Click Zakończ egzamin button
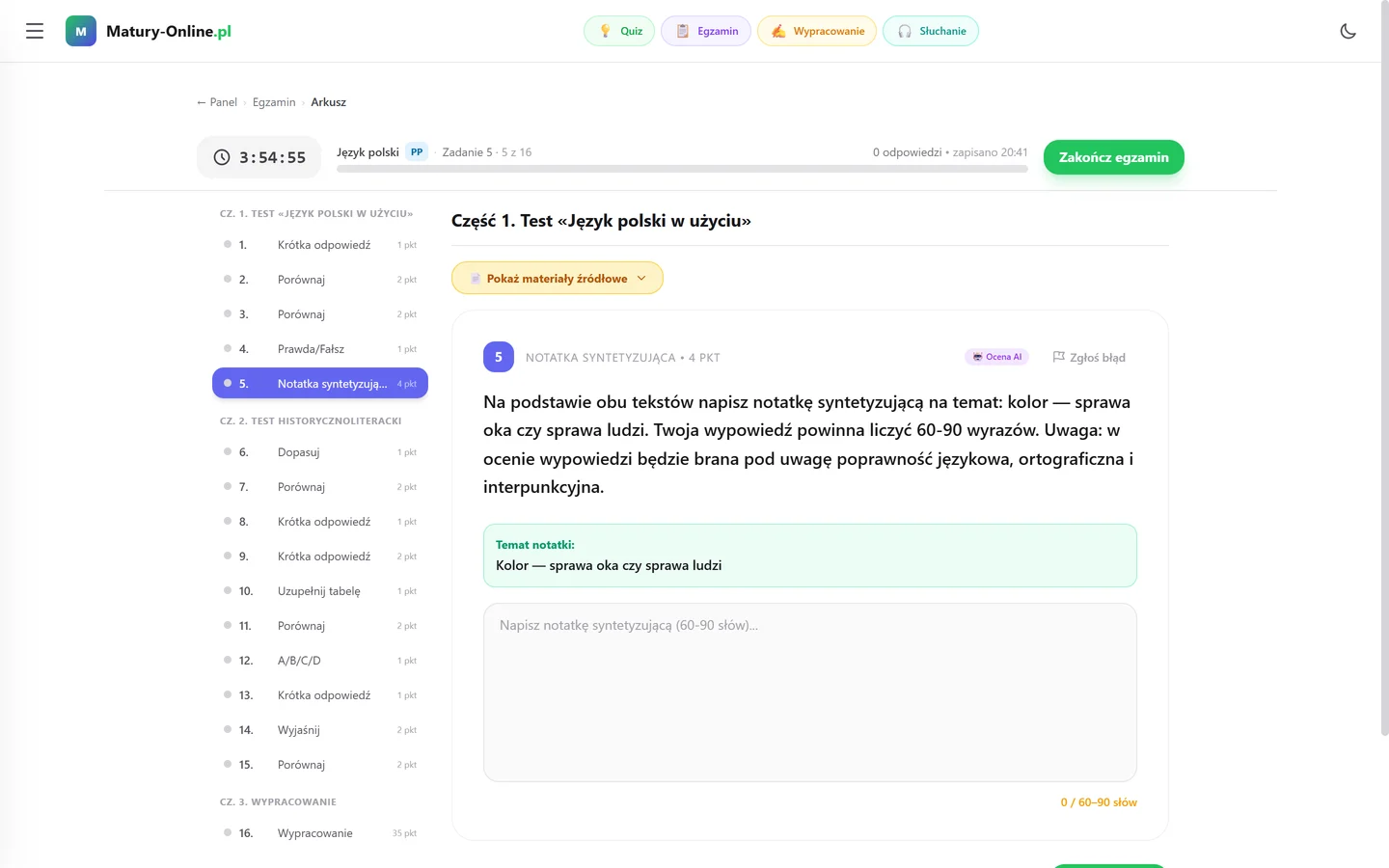The image size is (1389, 868). [1114, 157]
